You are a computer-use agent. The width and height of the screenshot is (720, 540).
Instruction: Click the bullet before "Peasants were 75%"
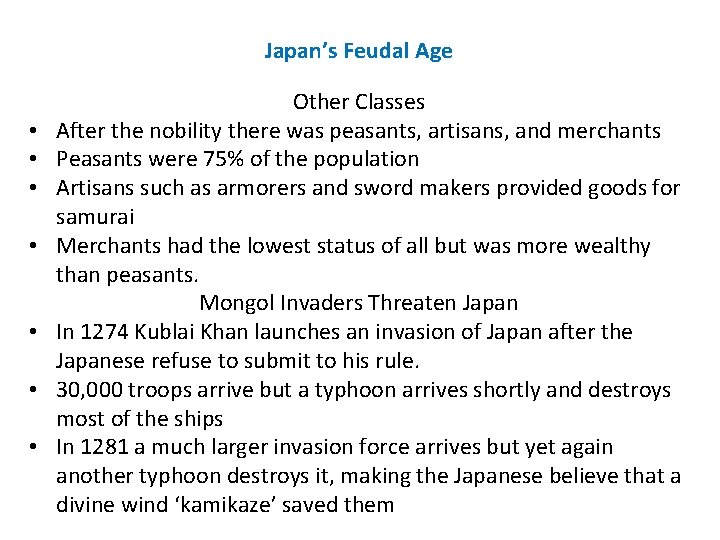[x=33, y=159]
